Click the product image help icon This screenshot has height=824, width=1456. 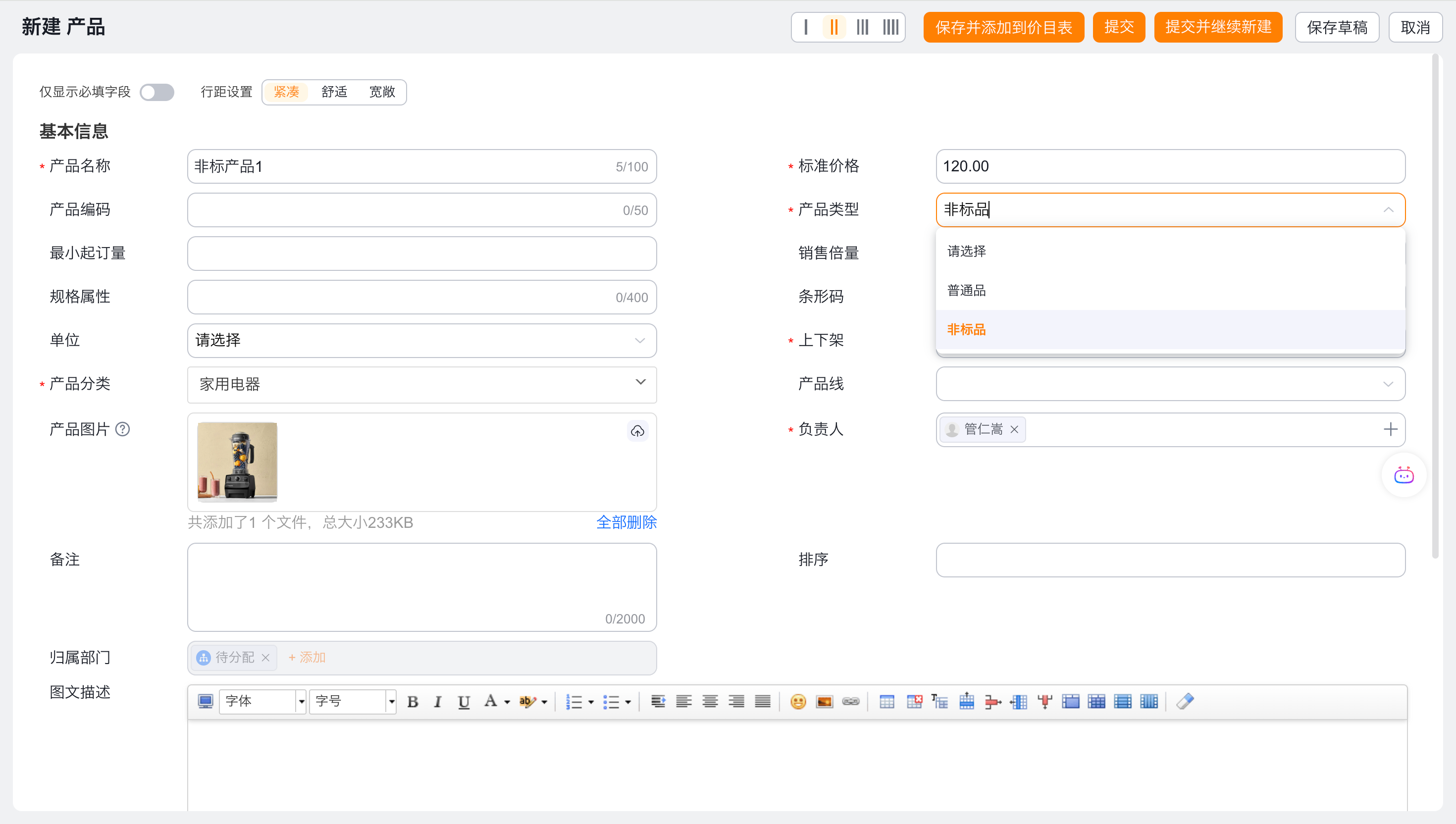coord(122,429)
